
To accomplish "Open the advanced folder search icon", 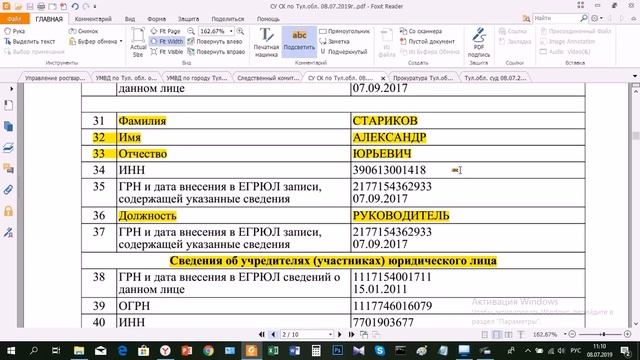I will pos(526,18).
